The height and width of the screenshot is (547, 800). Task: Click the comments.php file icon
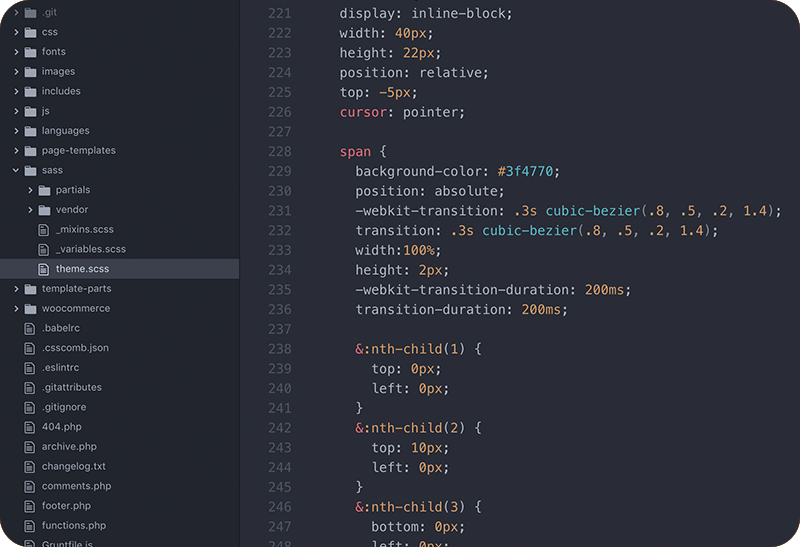coord(30,486)
